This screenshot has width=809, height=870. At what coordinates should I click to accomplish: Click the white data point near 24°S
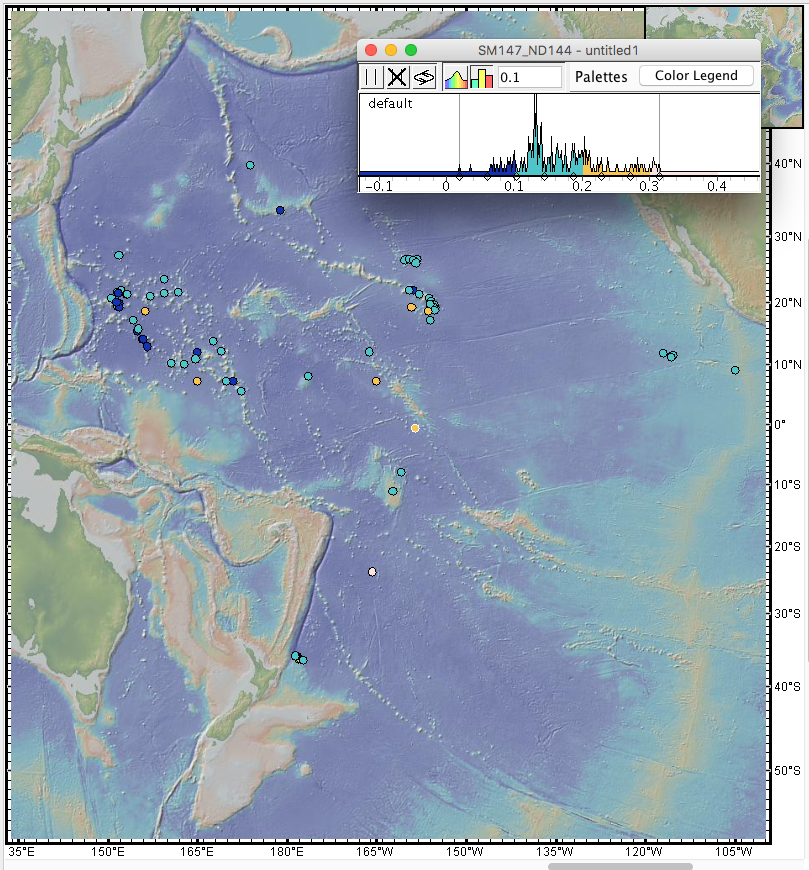point(372,572)
